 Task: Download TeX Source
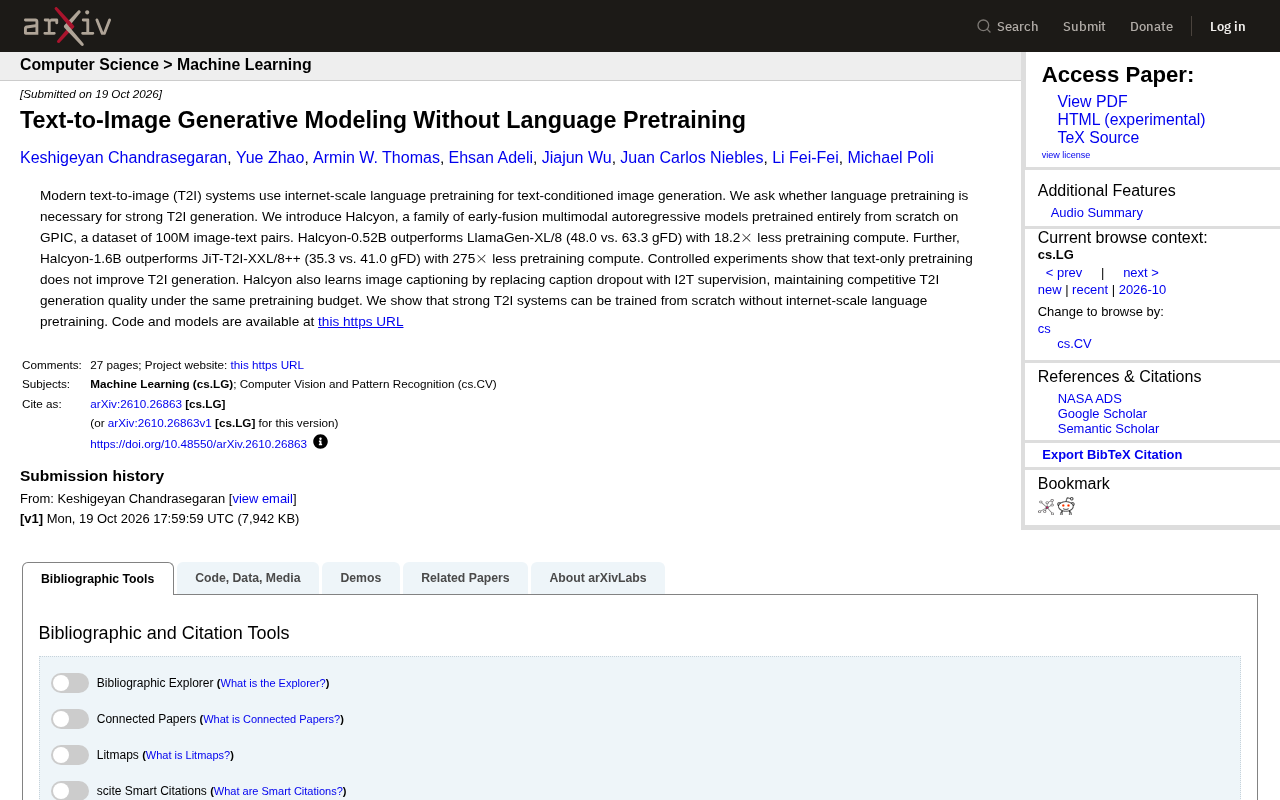[x=1098, y=138]
